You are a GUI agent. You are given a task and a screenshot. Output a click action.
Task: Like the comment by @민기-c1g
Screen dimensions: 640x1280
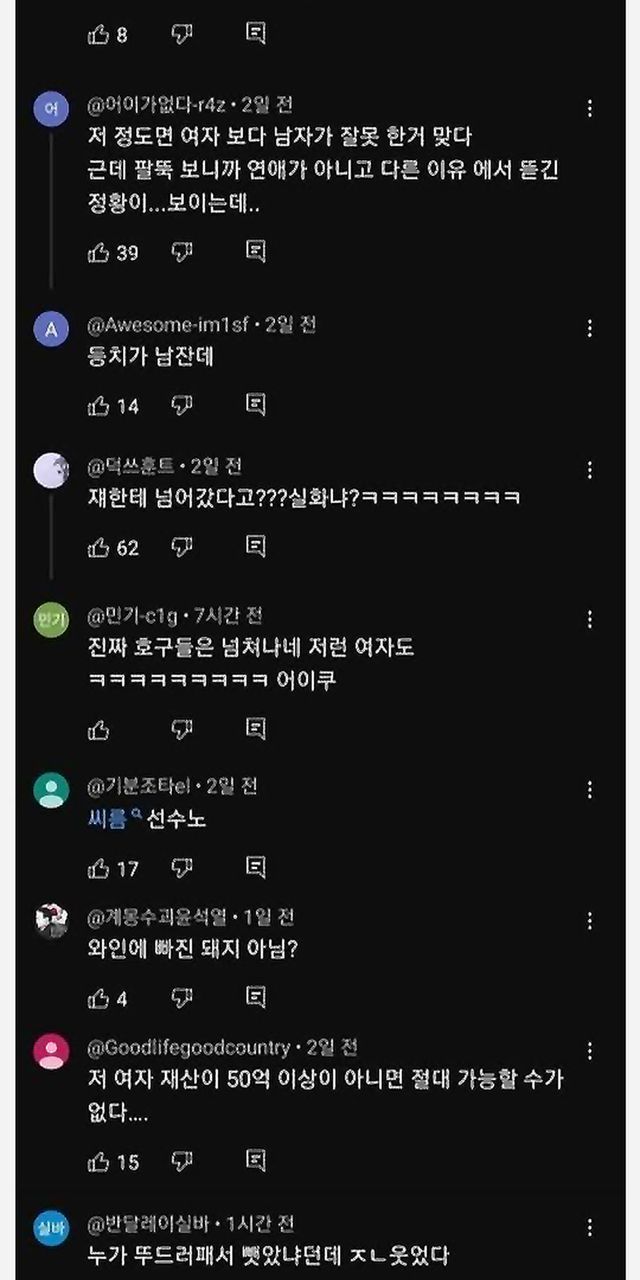click(99, 729)
